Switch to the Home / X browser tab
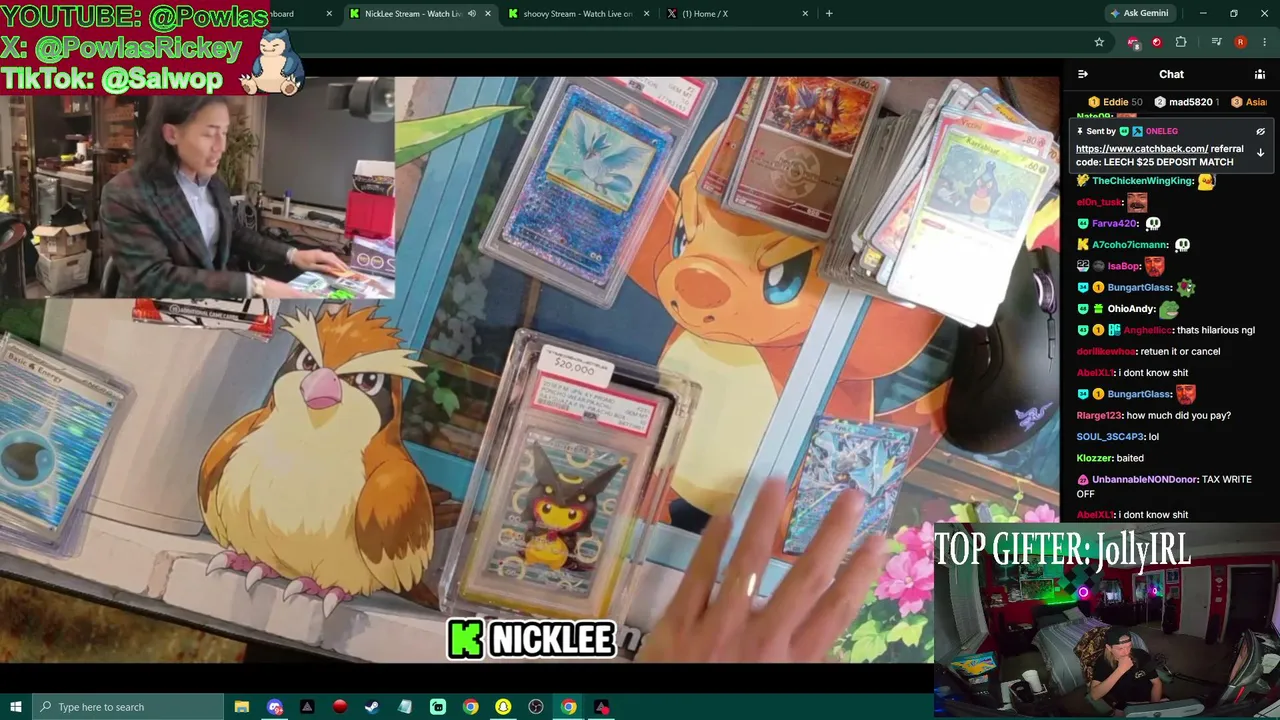Viewport: 1280px width, 720px height. click(x=736, y=14)
